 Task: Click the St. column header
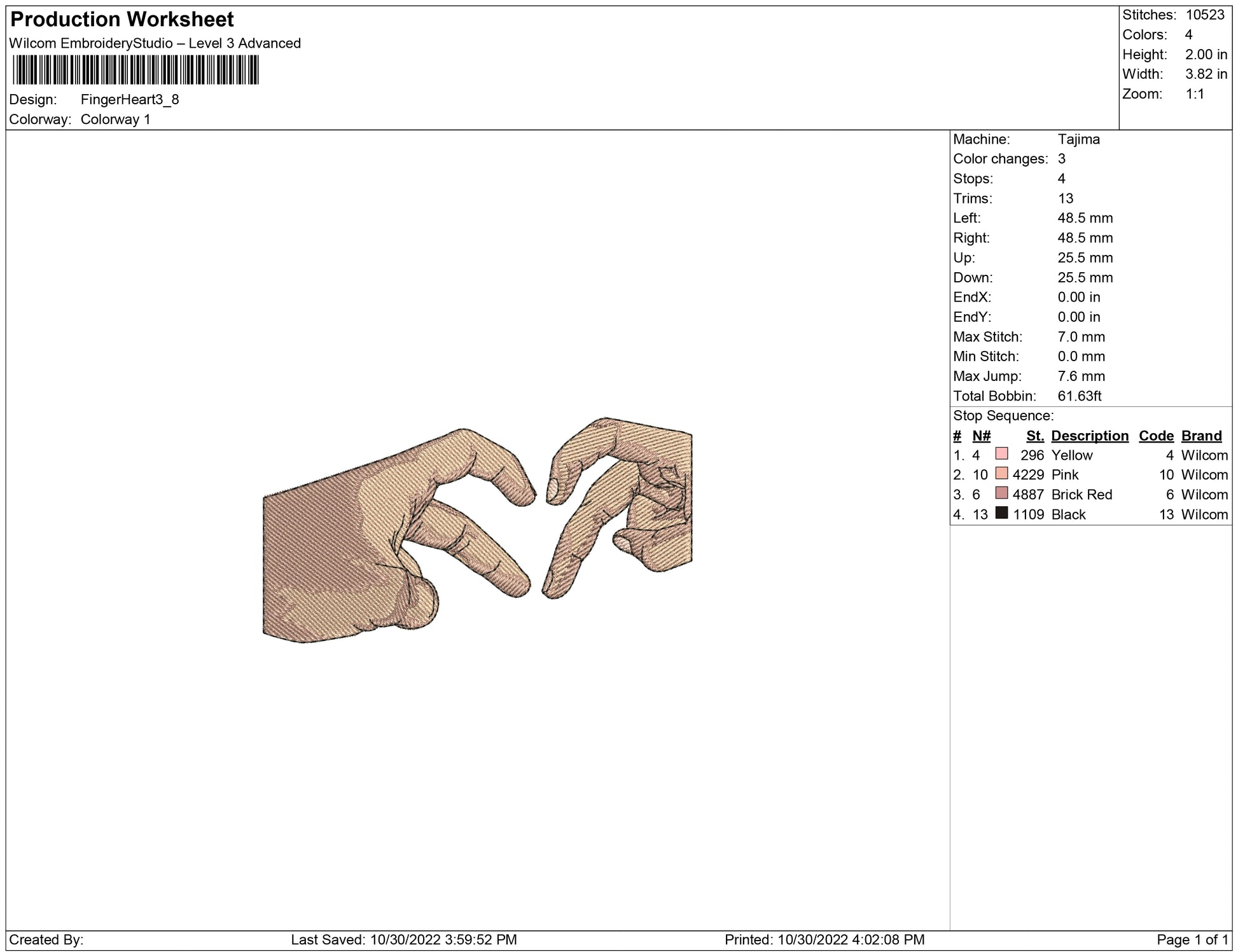[1034, 436]
